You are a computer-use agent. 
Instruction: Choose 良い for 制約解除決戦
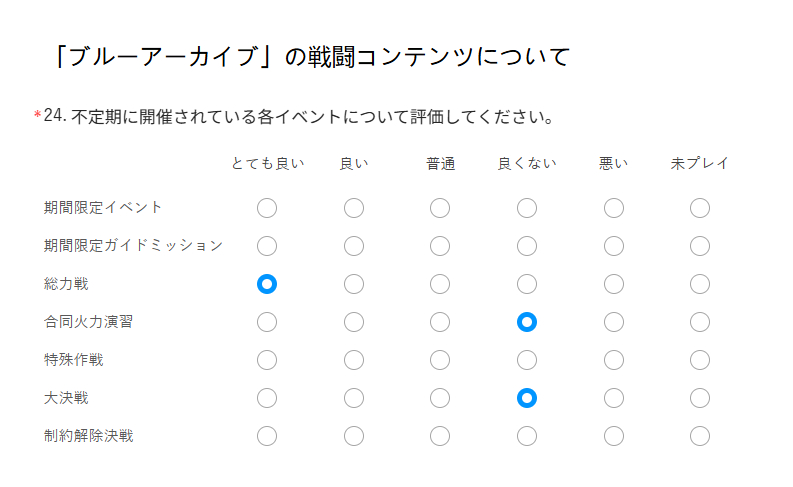click(354, 436)
